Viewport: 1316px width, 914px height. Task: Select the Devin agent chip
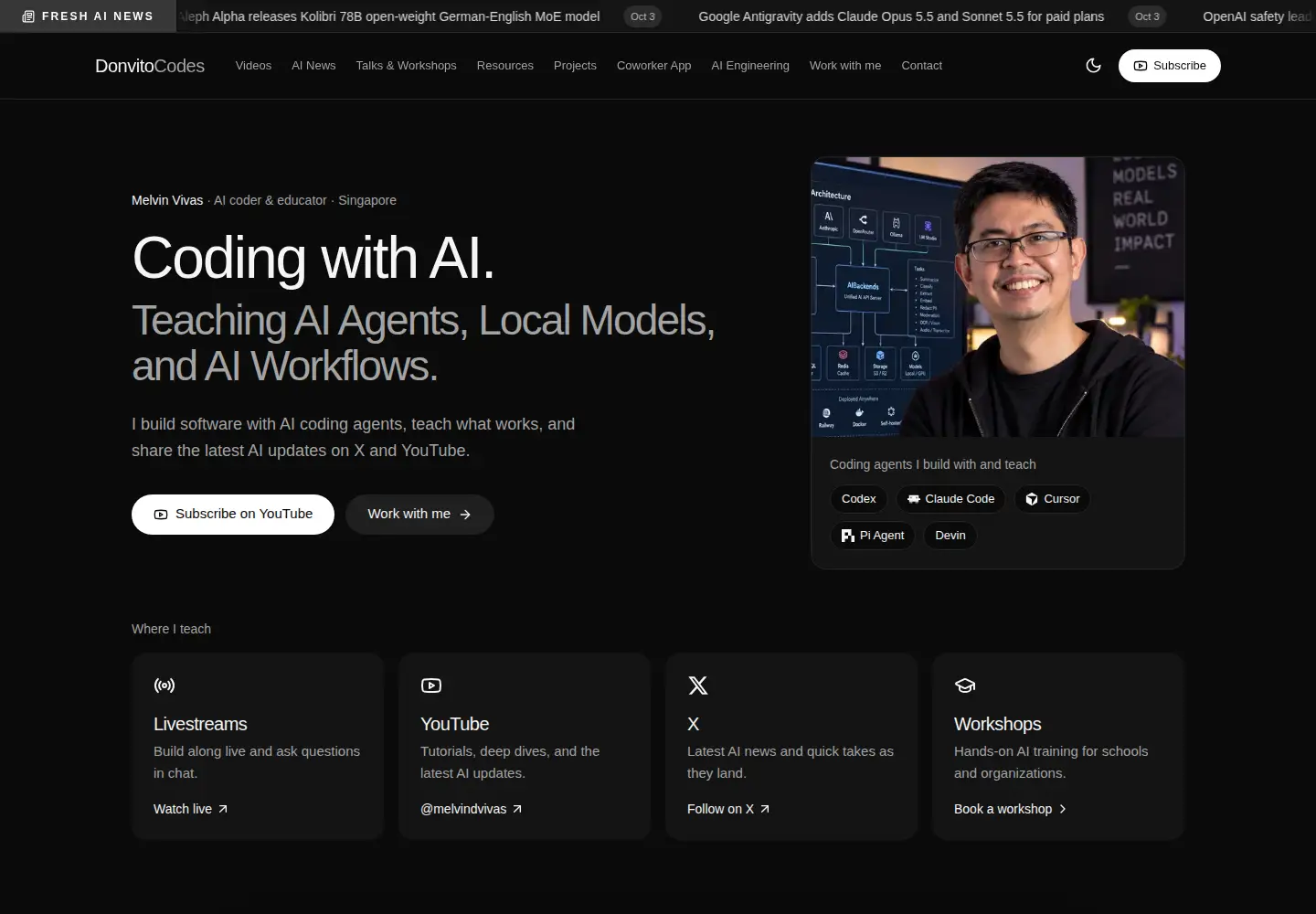pyautogui.click(x=950, y=536)
